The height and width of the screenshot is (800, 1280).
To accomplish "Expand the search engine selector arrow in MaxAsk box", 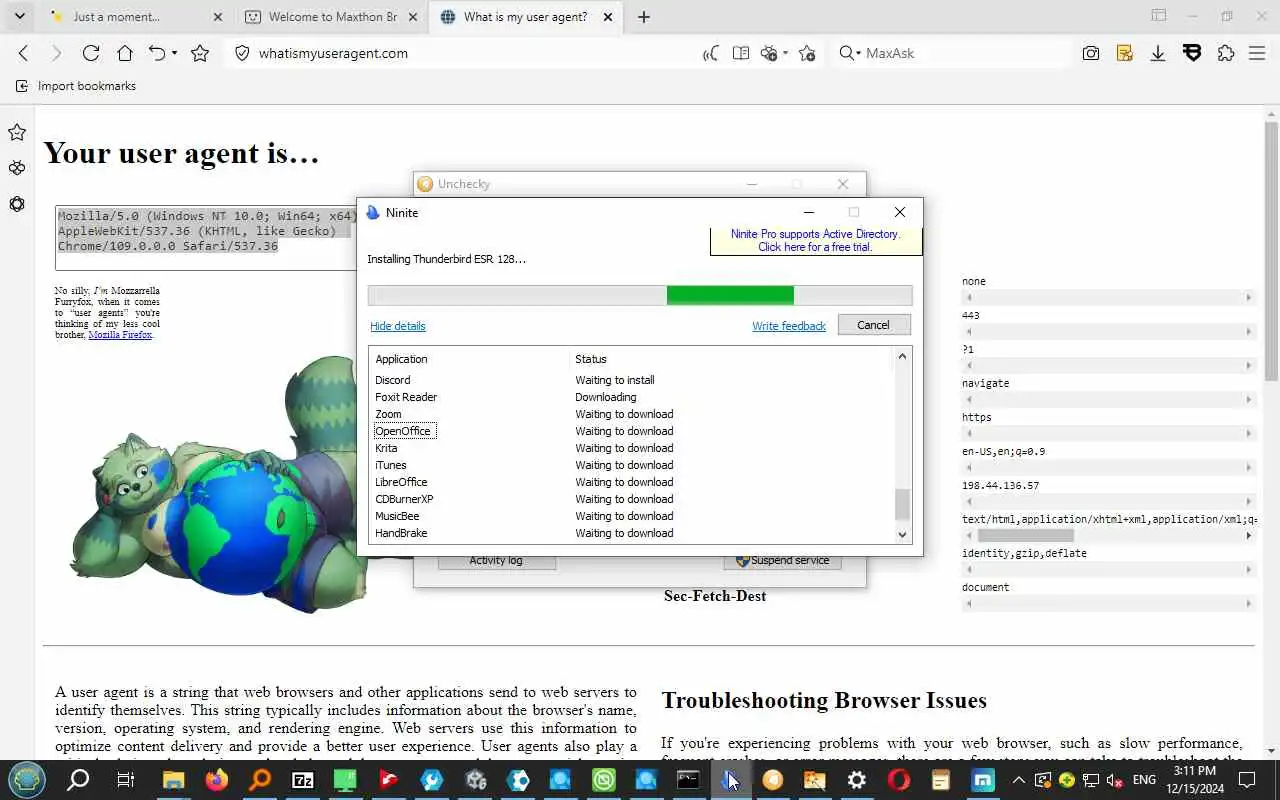I will 859,53.
